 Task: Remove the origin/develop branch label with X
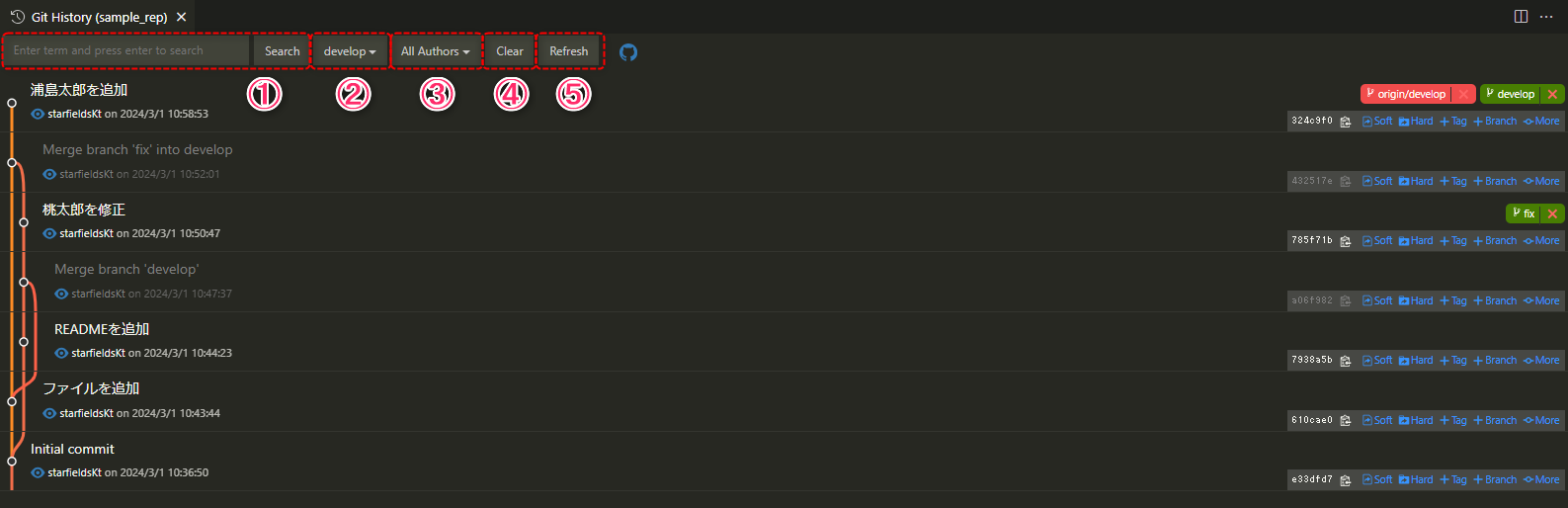click(x=1463, y=94)
